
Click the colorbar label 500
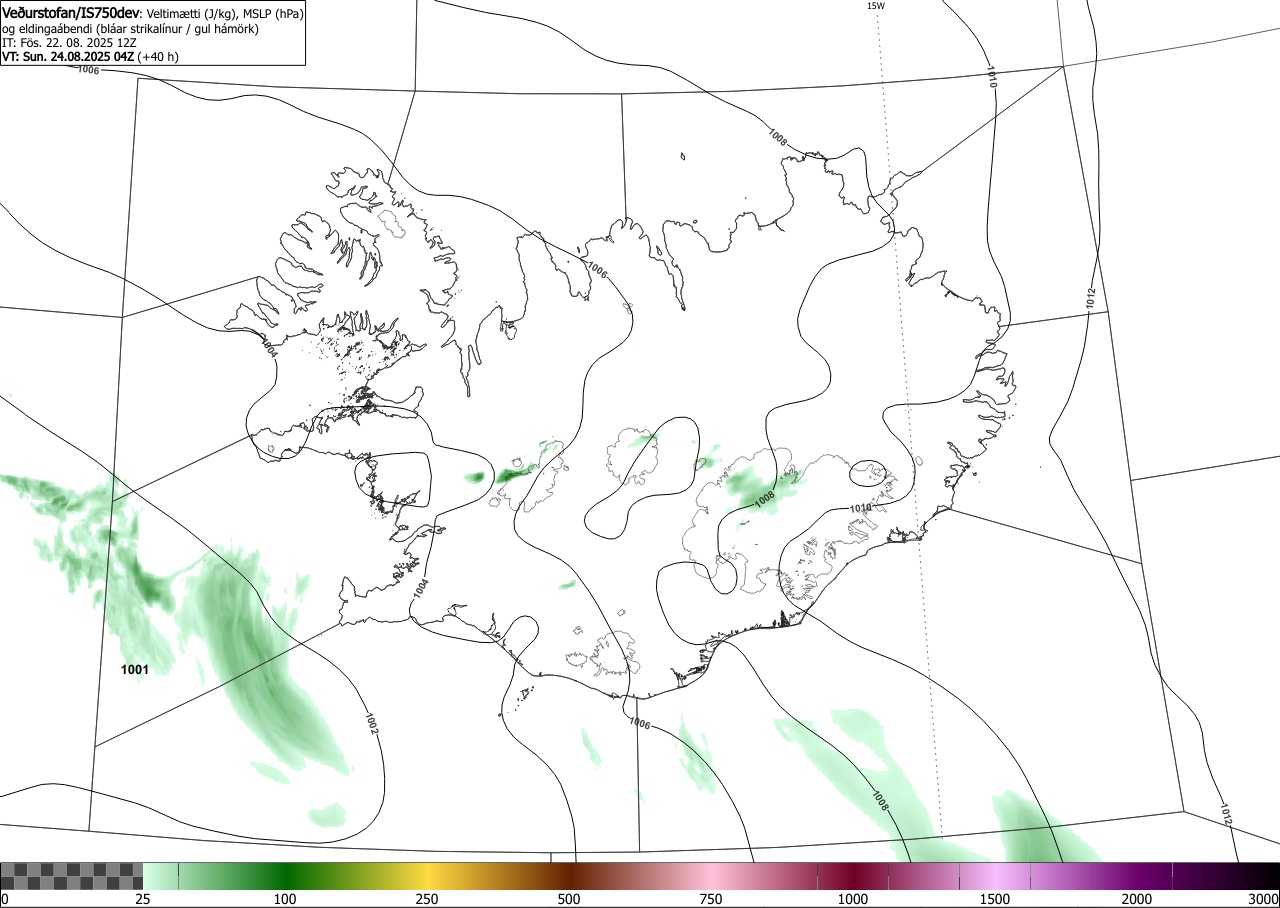point(569,899)
